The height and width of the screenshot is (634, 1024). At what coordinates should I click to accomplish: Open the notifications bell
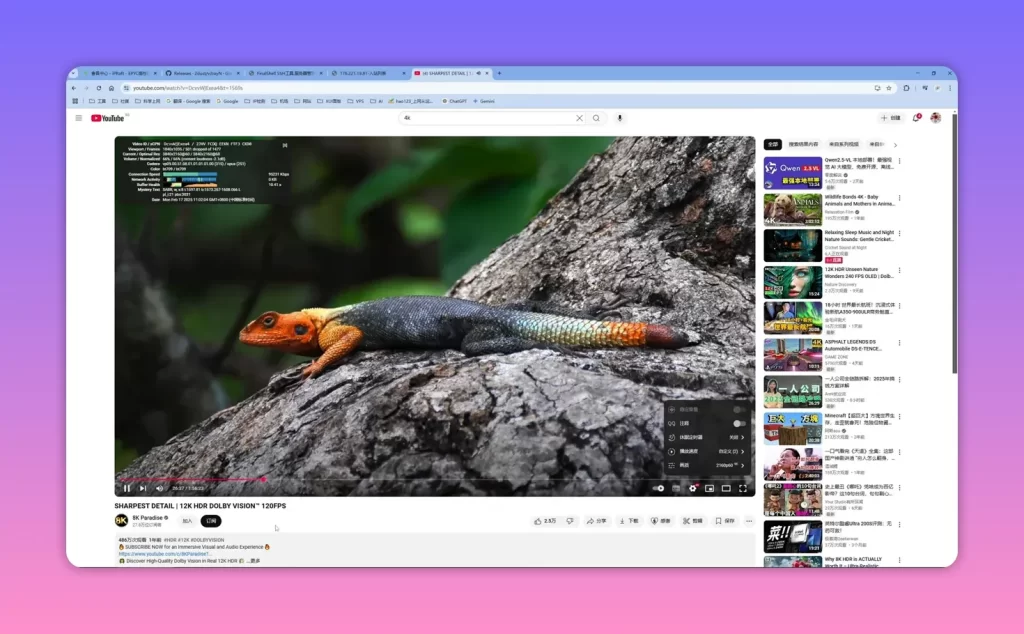(916, 118)
